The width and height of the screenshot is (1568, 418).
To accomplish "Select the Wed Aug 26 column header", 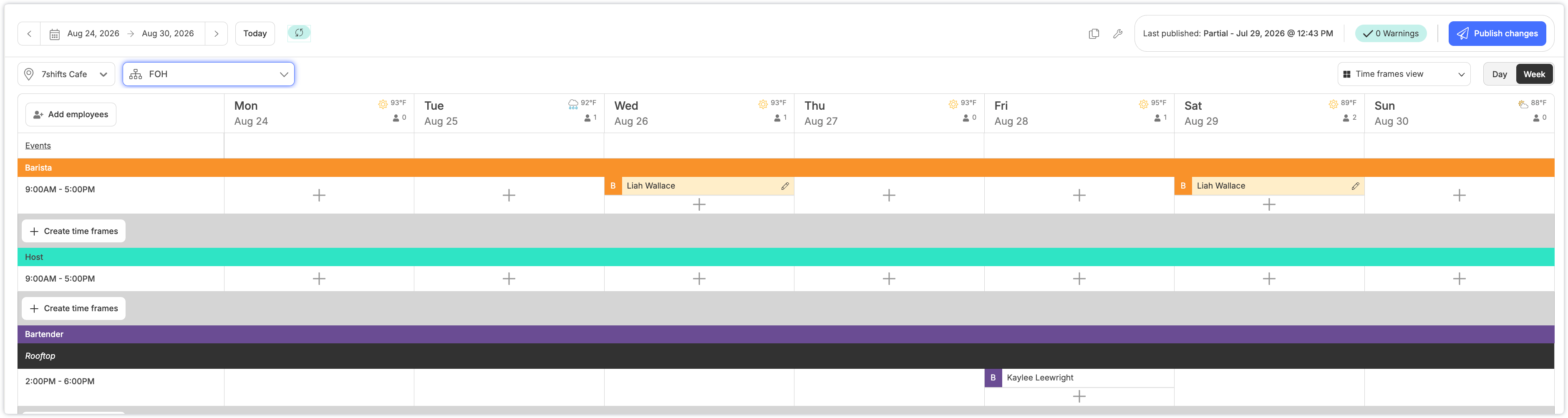I will [x=699, y=113].
